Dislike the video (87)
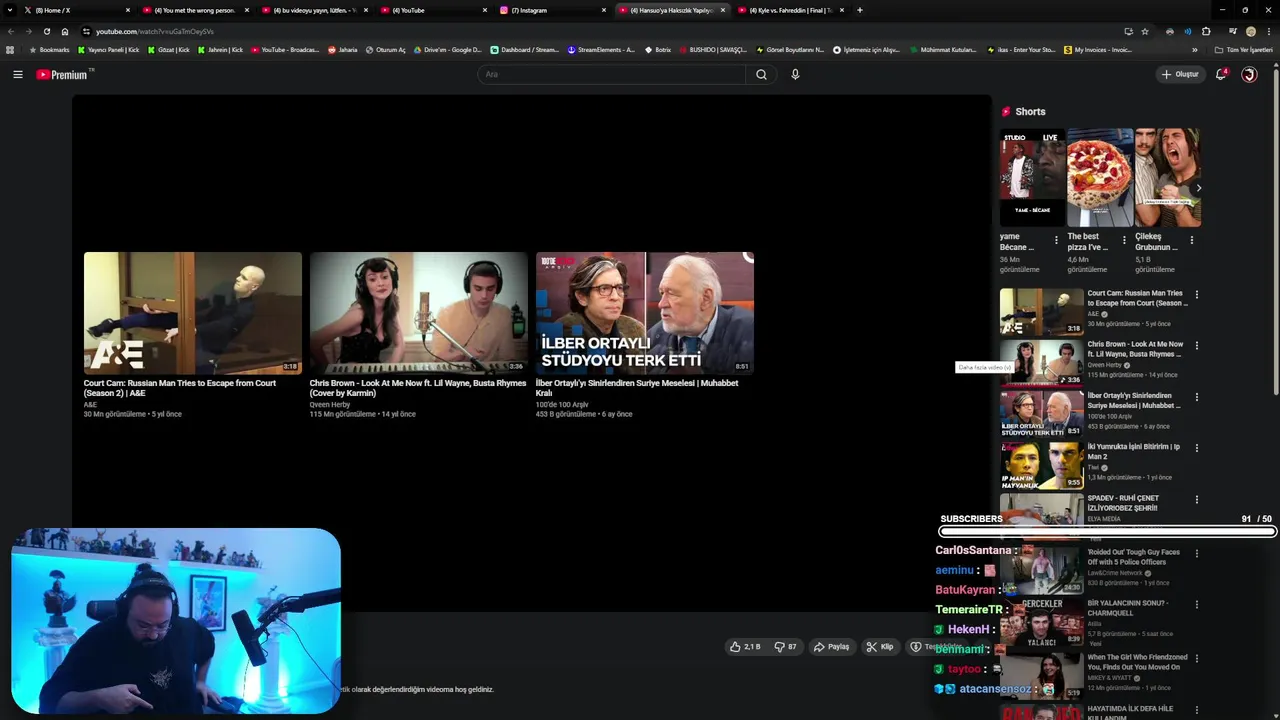The image size is (1280, 720). click(786, 647)
